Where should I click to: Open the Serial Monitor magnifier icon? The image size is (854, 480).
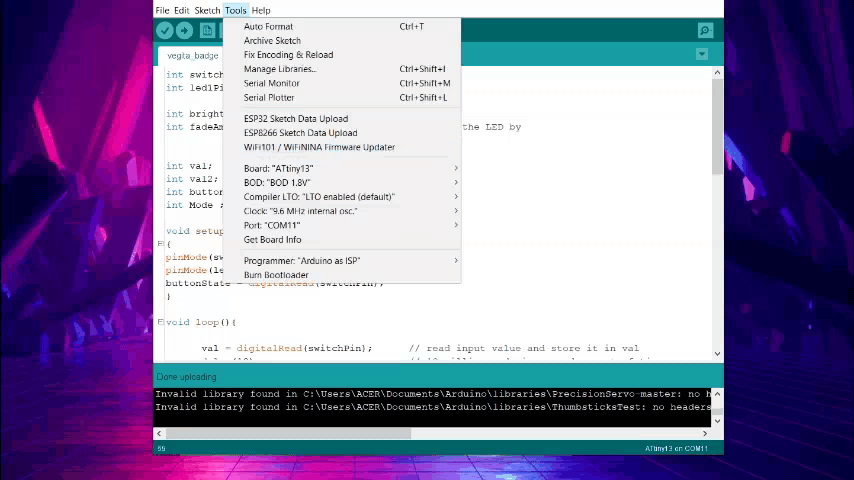click(x=705, y=31)
